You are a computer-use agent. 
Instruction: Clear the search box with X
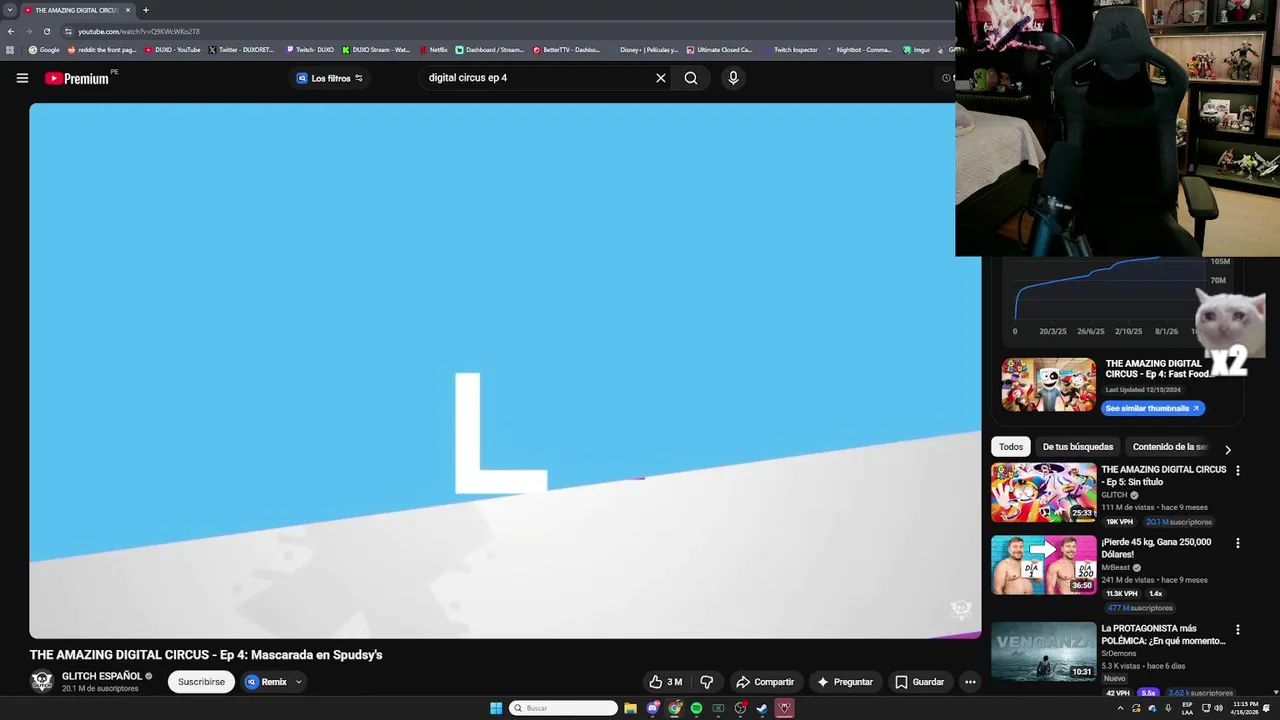660,78
